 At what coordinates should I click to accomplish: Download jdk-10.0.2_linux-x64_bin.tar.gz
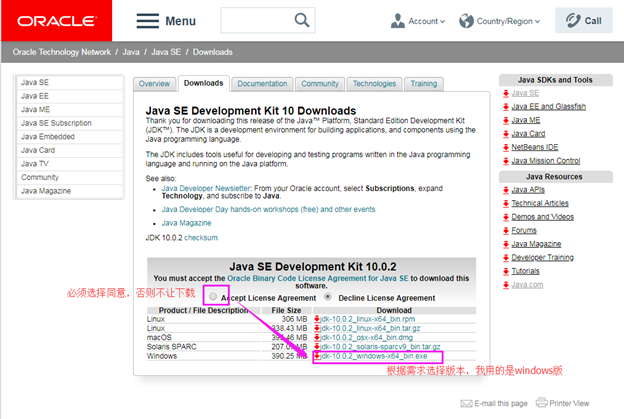tap(370, 328)
